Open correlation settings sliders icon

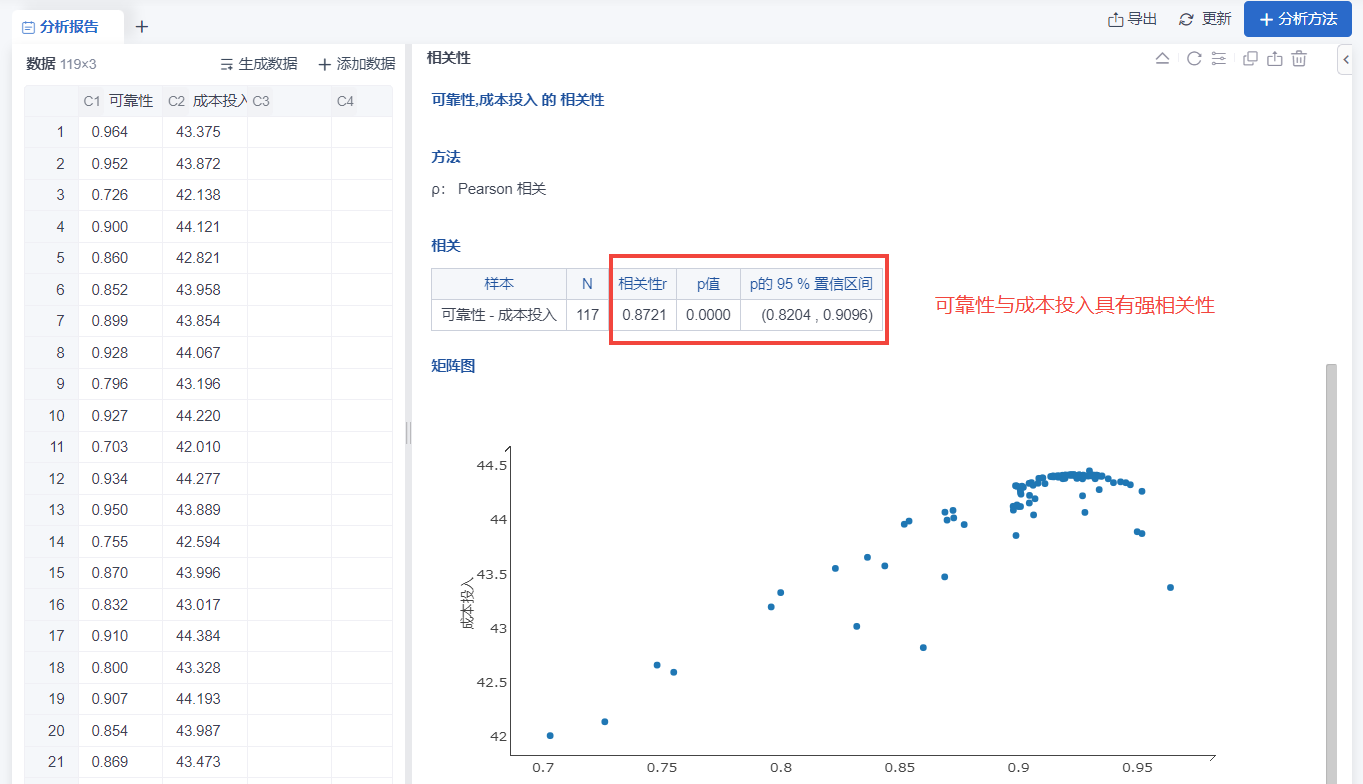click(1218, 59)
